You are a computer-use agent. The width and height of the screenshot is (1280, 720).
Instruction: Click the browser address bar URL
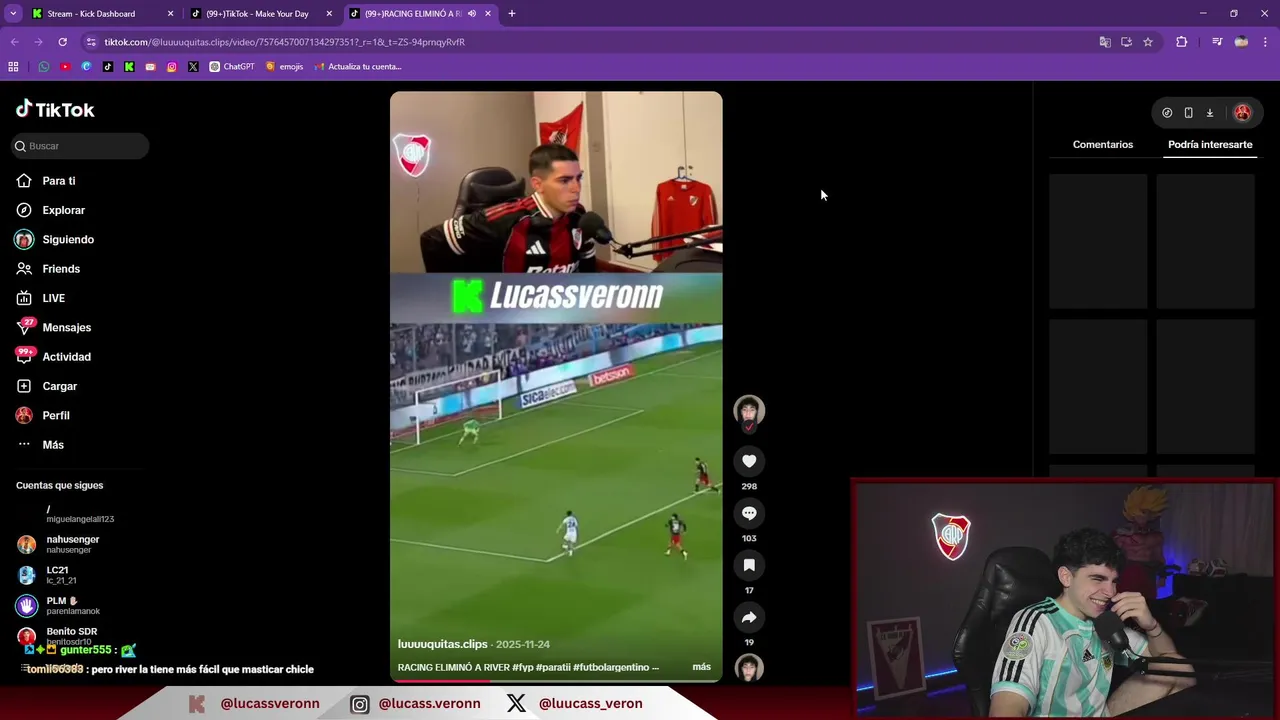285,42
